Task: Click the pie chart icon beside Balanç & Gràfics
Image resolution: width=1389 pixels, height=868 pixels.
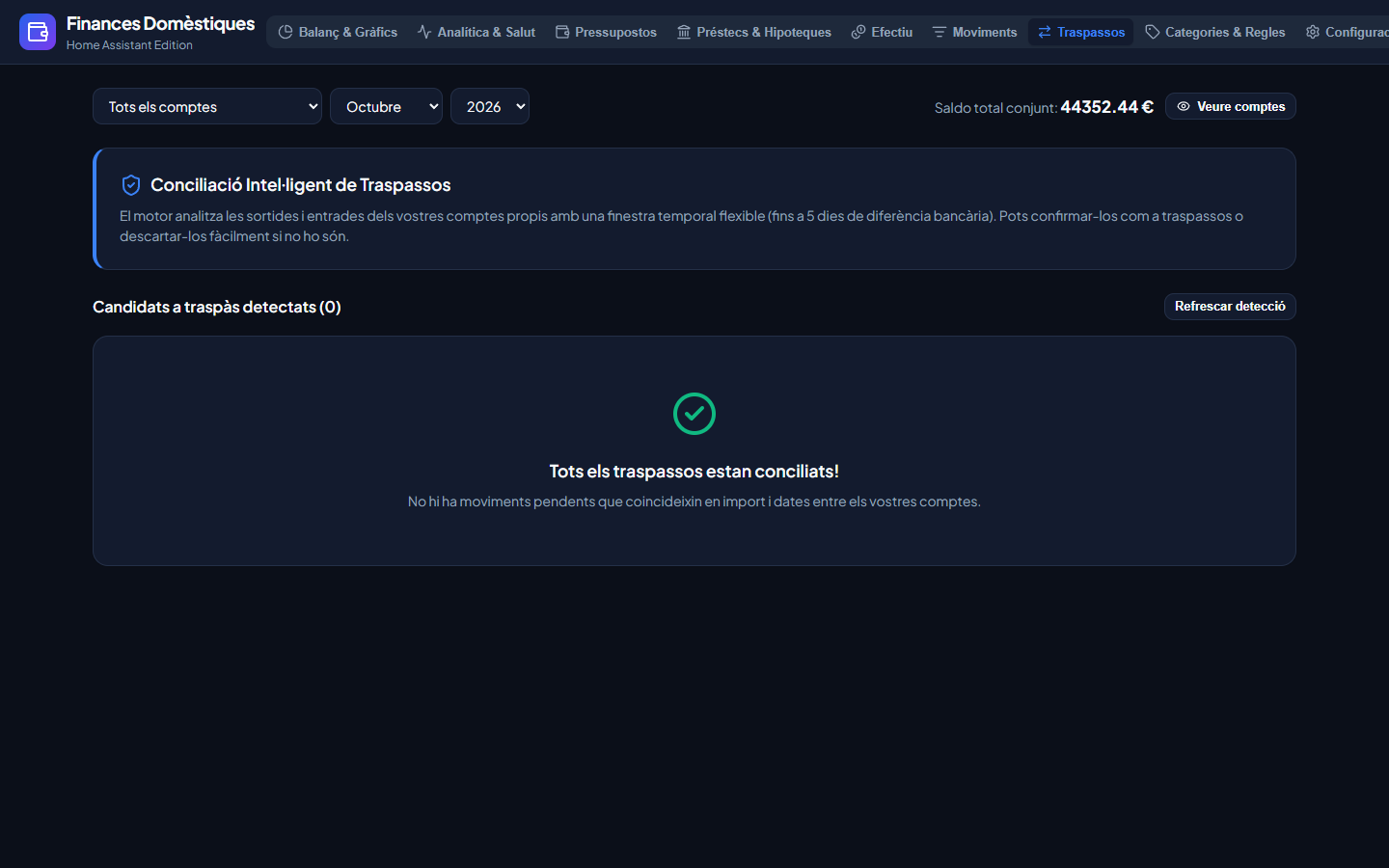Action: point(286,32)
